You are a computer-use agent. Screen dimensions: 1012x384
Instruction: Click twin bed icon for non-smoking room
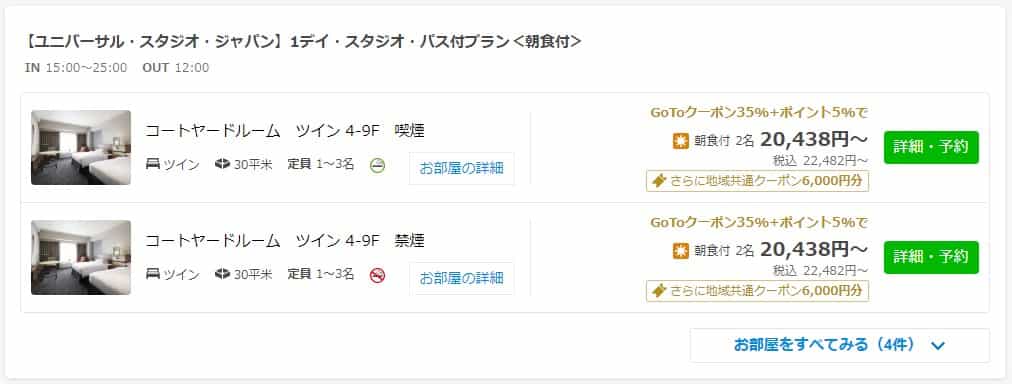tap(153, 274)
